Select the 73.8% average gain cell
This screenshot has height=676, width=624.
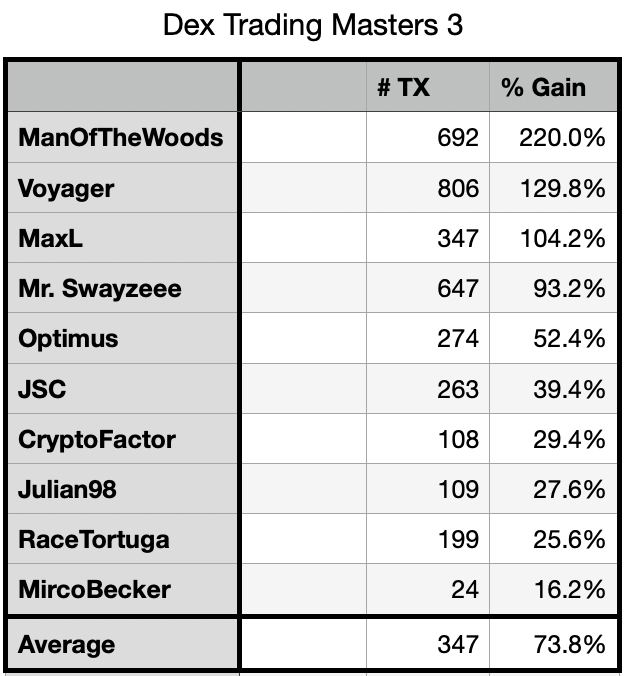pos(553,644)
